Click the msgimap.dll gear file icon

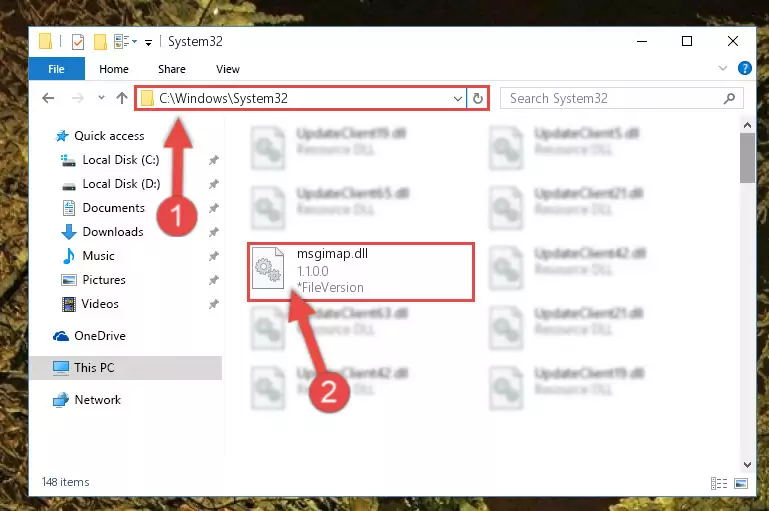coord(268,268)
